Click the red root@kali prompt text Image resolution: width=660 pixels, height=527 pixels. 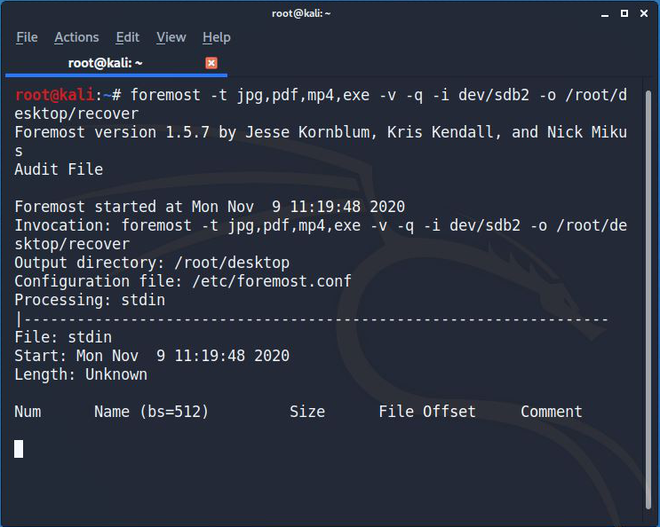[x=54, y=95]
